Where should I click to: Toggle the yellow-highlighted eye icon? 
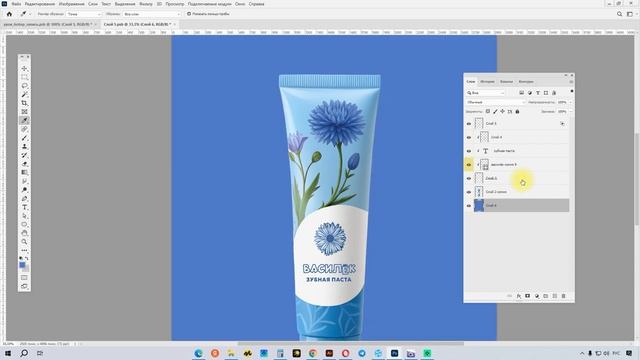pyautogui.click(x=469, y=164)
